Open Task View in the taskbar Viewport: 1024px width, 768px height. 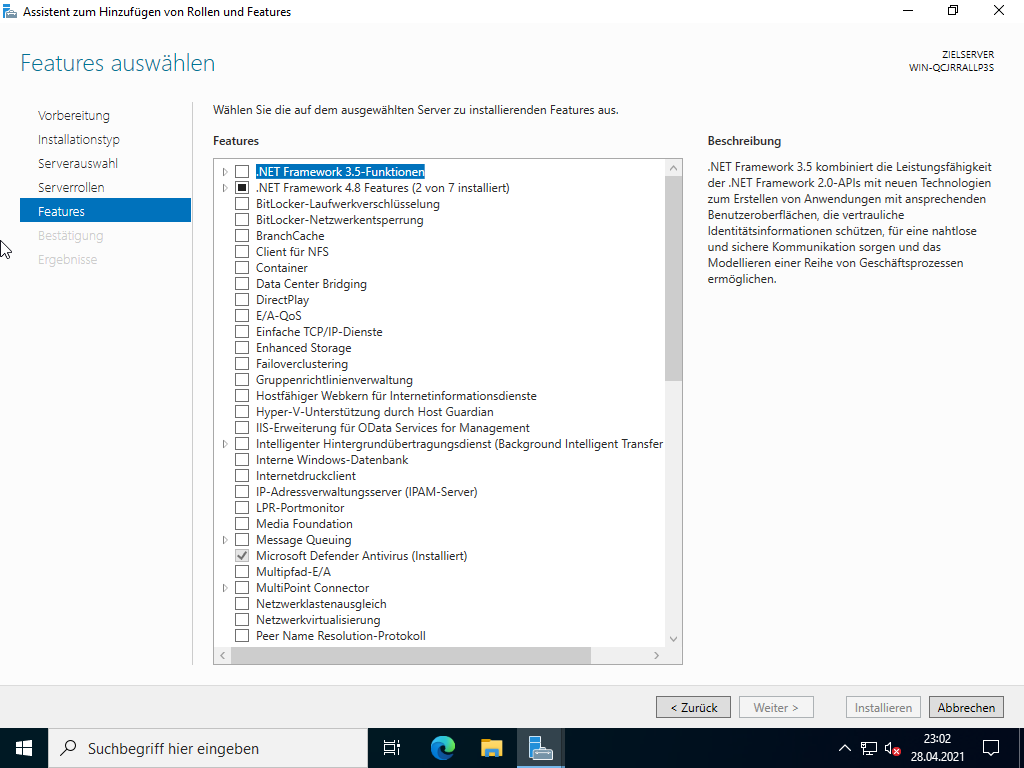coord(392,747)
